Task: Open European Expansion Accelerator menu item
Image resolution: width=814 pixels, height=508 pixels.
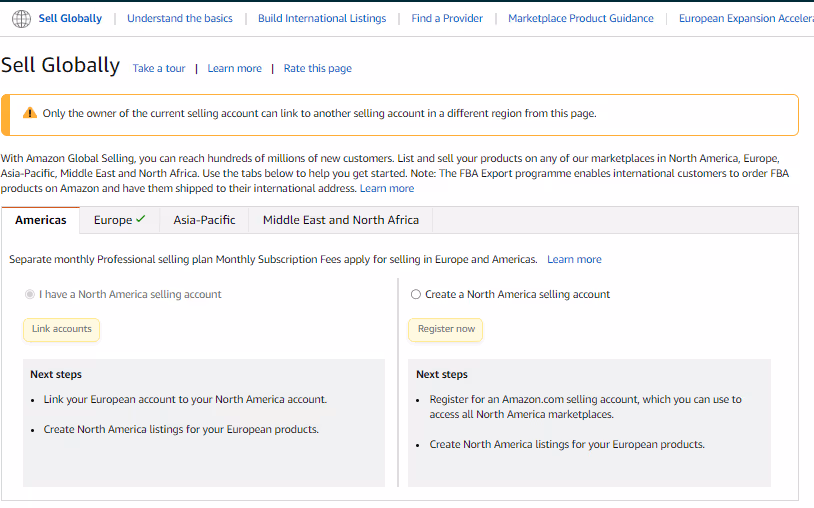Action: [745, 18]
